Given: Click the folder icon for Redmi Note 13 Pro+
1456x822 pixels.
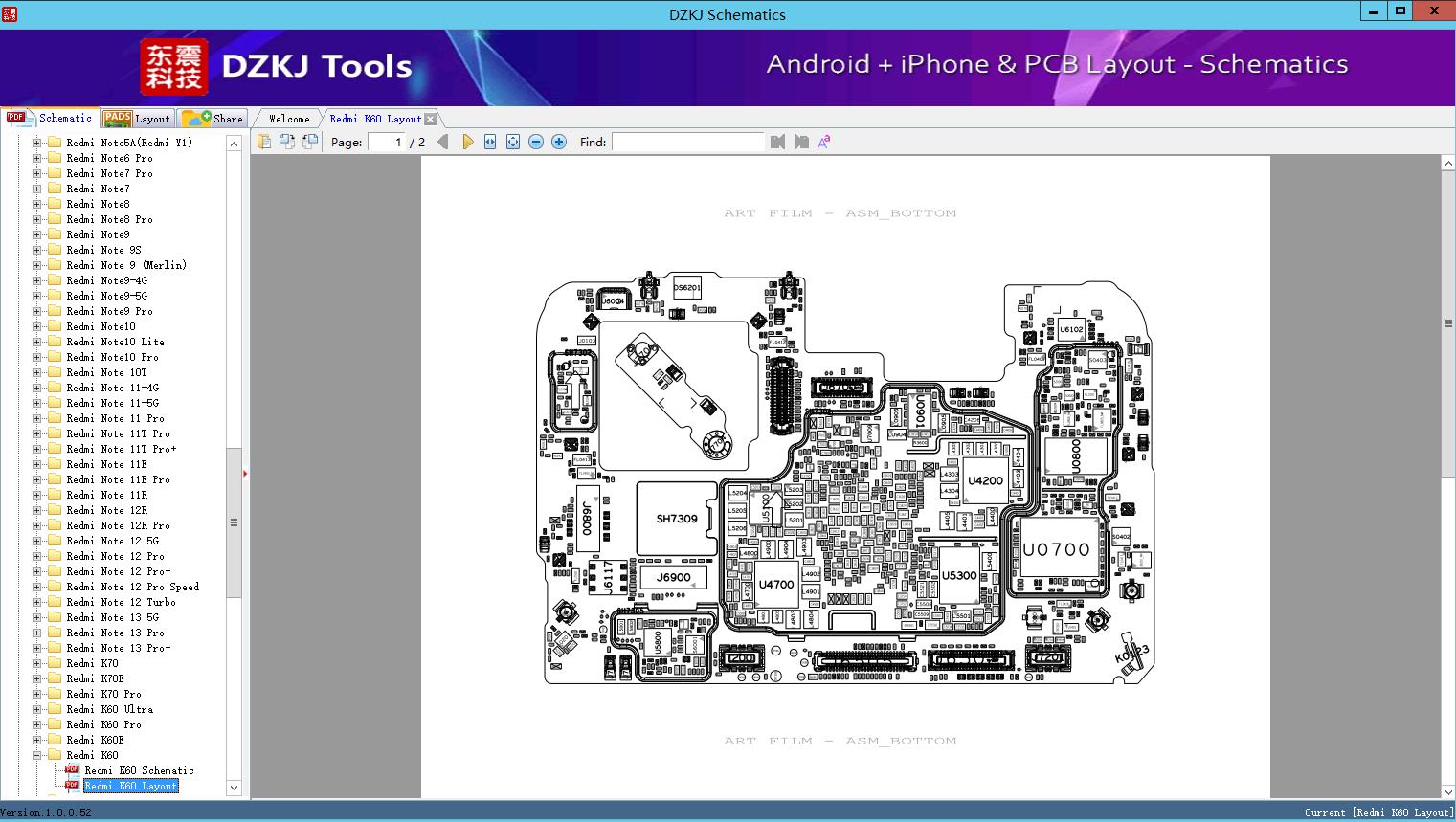Looking at the screenshot, I should (55, 648).
